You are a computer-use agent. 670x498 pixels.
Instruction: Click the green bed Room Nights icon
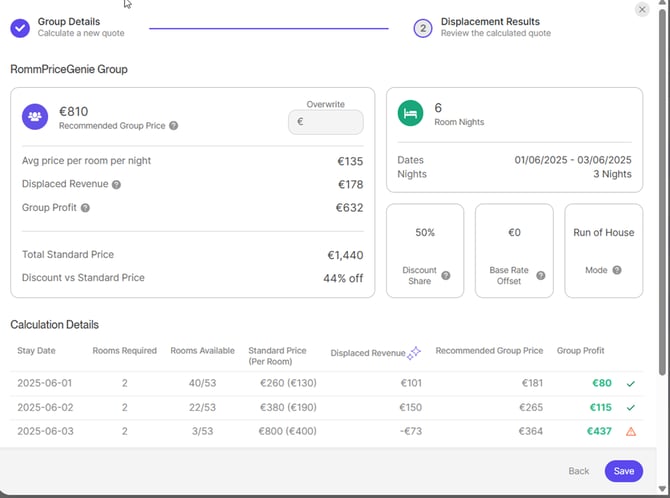coord(410,114)
